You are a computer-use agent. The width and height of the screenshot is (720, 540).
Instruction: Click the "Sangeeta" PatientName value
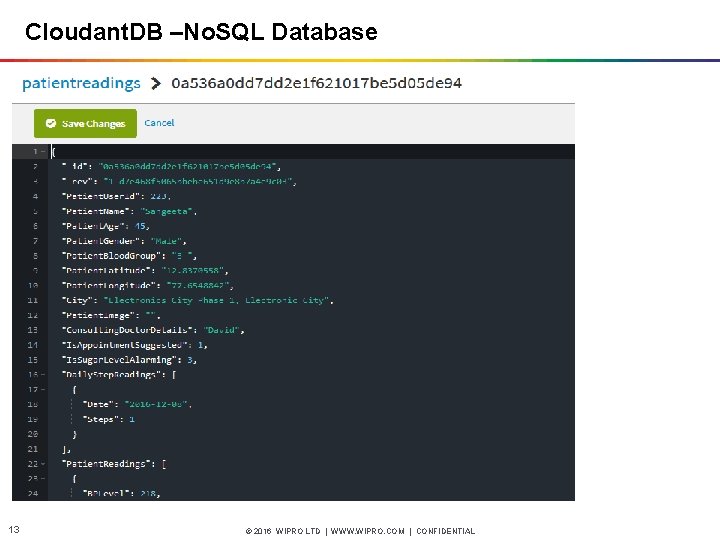tap(166, 211)
